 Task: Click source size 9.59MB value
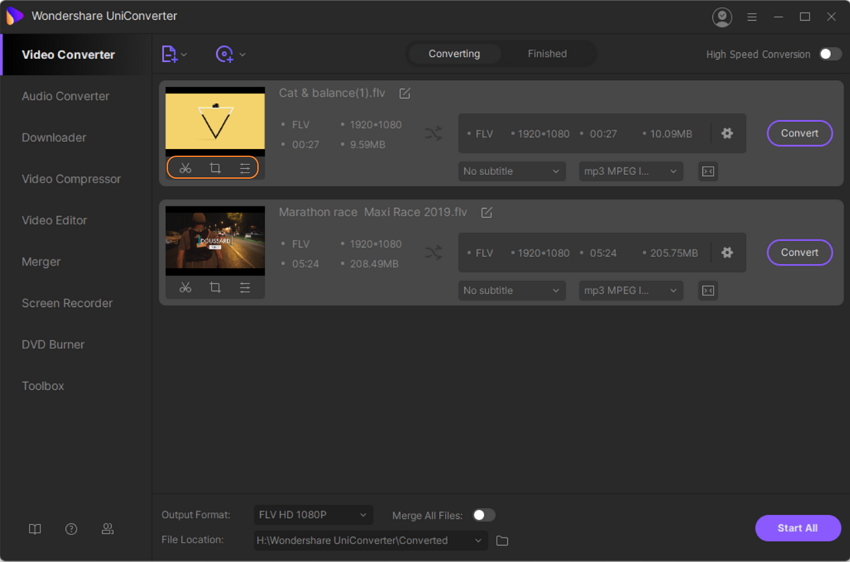tap(368, 145)
